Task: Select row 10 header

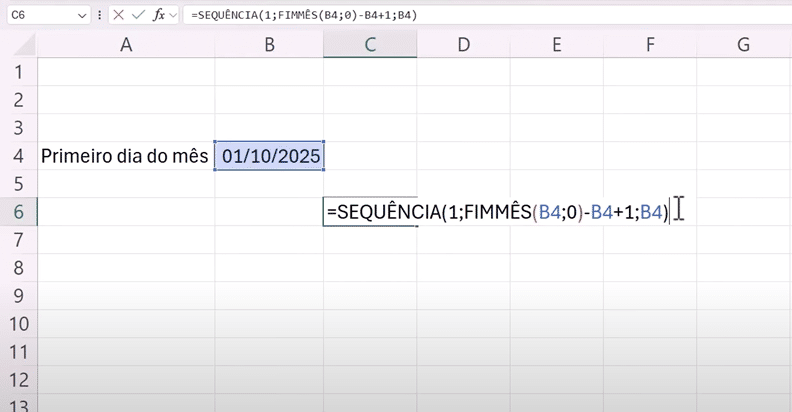Action: [19, 324]
